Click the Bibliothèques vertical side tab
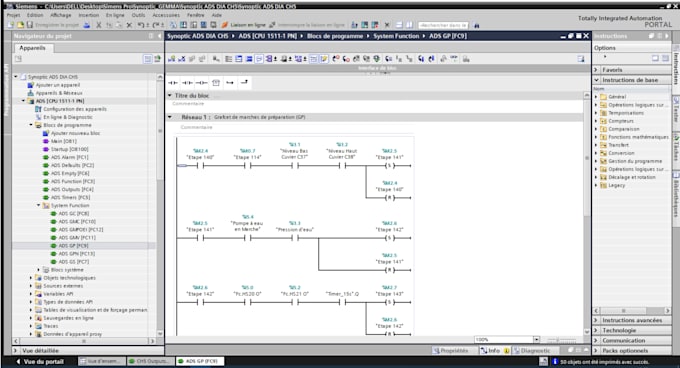This screenshot has height=368, width=680. pos(676,197)
